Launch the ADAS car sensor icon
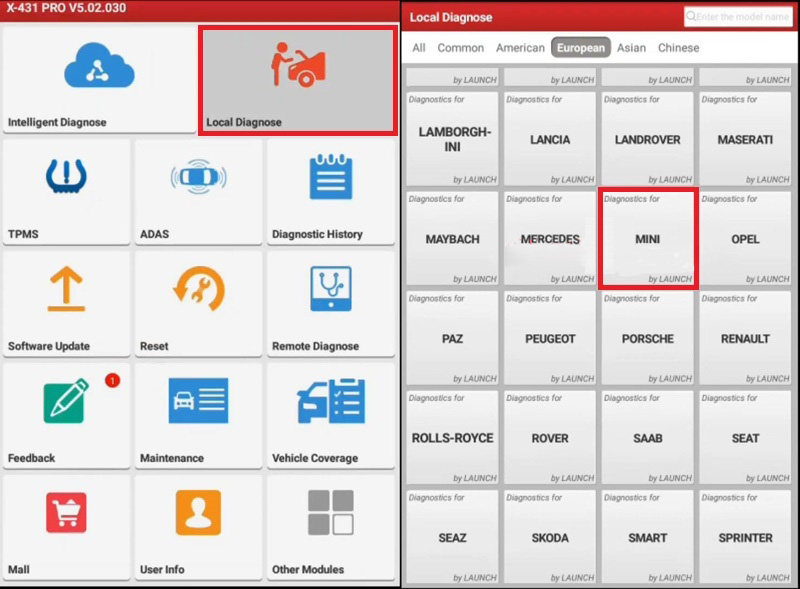 (198, 177)
